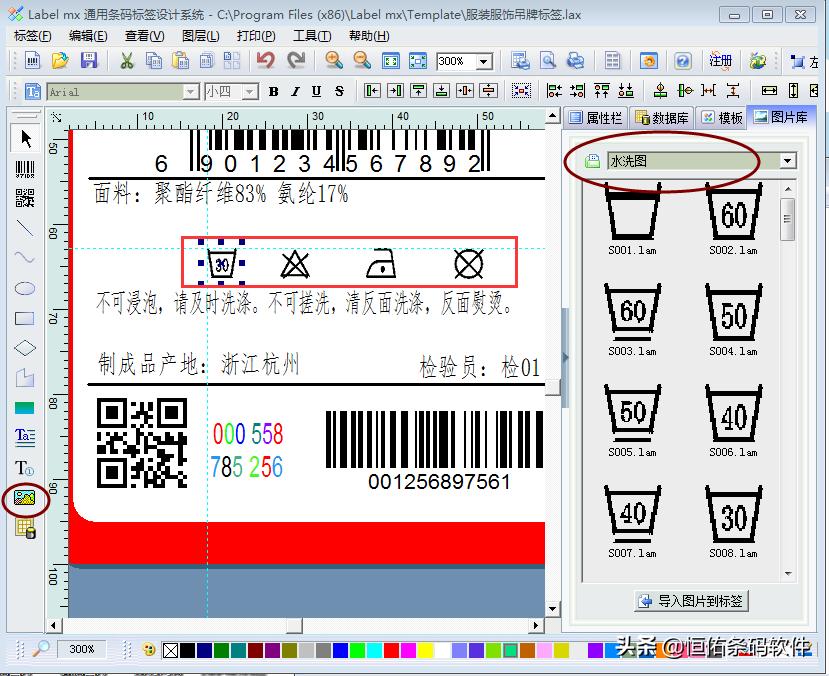
Task: Open the Arial font dropdown
Action: point(191,92)
